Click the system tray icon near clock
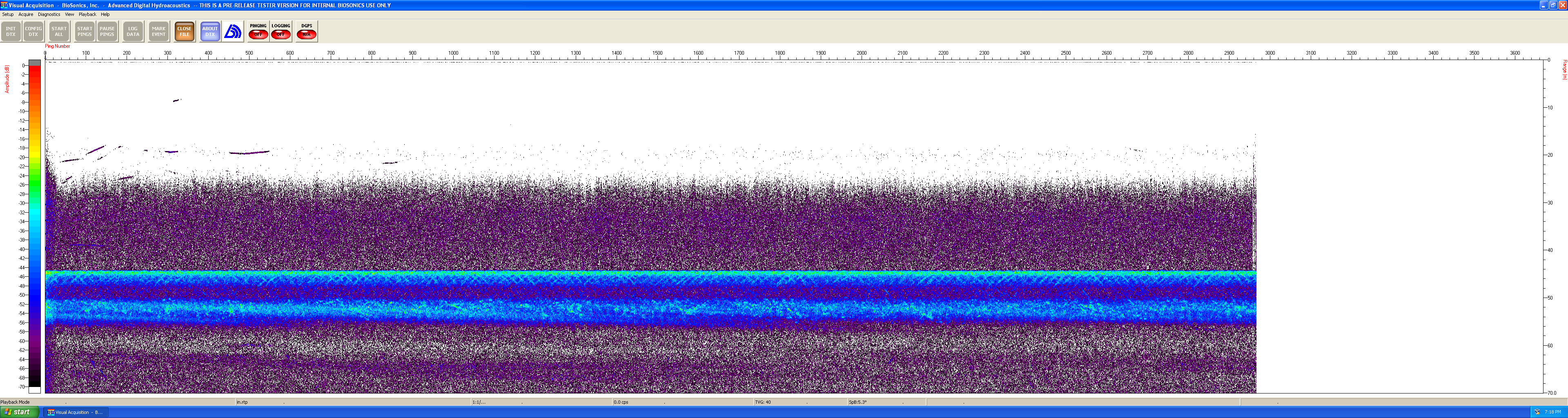 1537,412
